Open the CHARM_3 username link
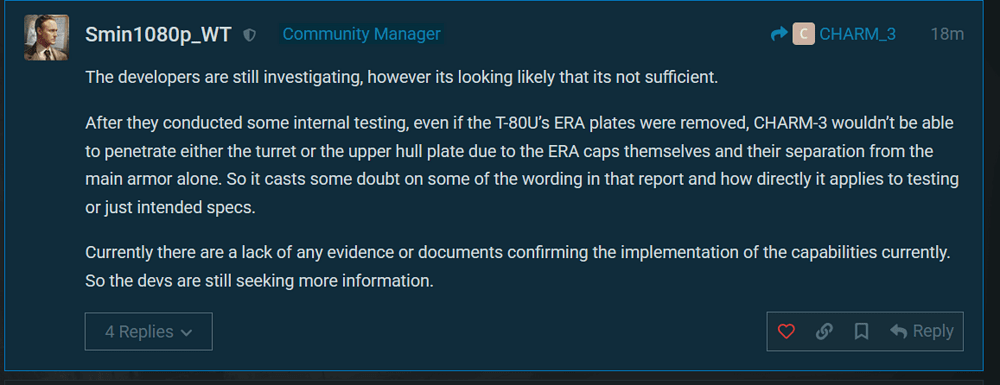This screenshot has height=385, width=1000. coord(857,34)
